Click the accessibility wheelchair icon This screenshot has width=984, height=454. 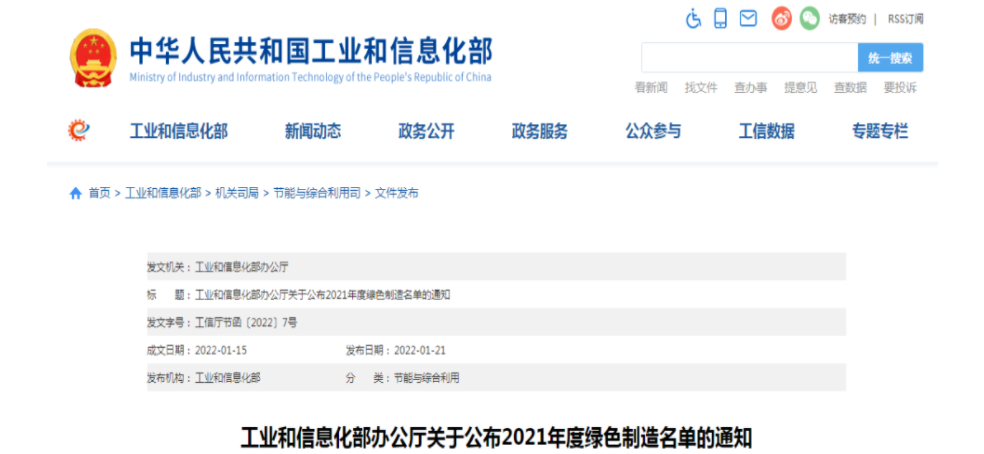click(693, 19)
